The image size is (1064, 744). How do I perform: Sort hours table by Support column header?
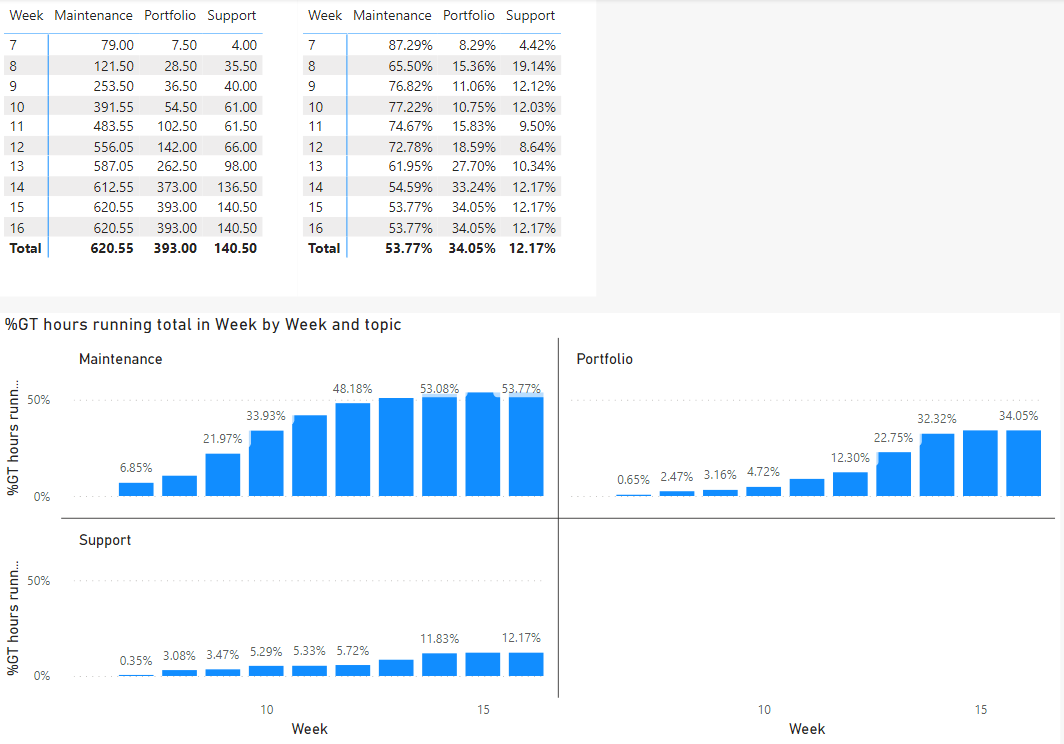coord(231,16)
